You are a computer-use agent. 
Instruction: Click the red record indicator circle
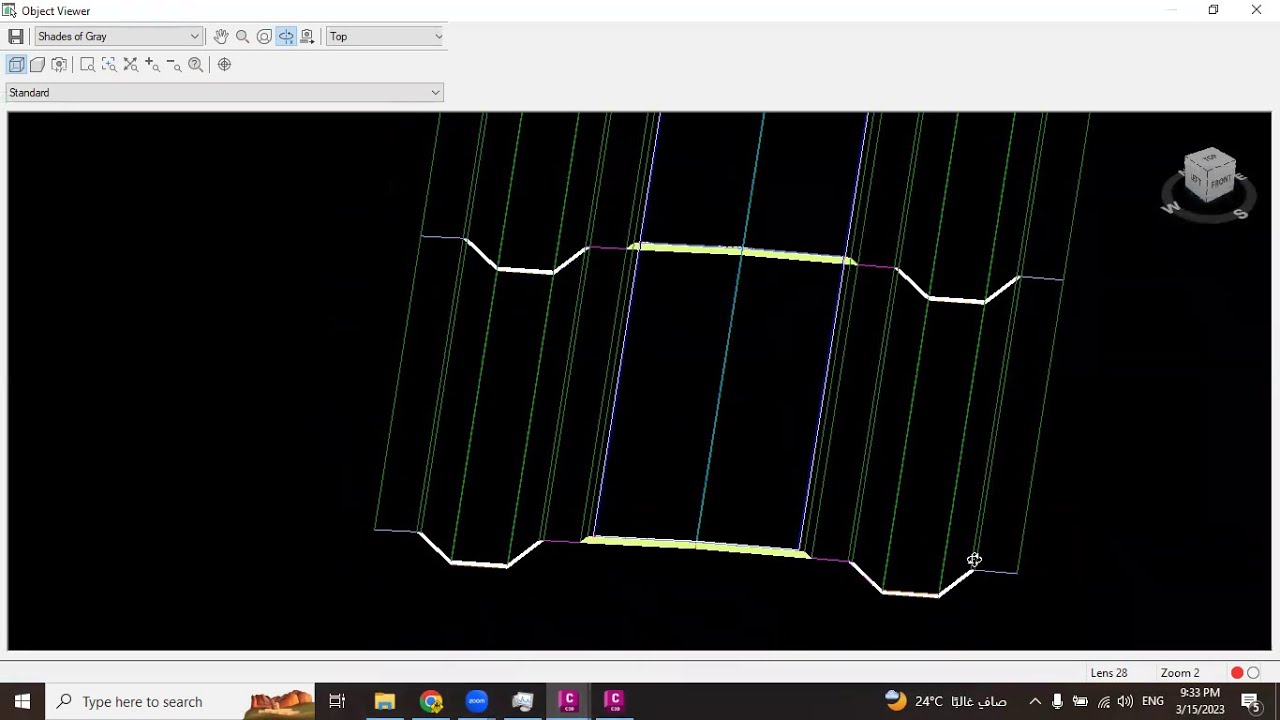pyautogui.click(x=1237, y=673)
